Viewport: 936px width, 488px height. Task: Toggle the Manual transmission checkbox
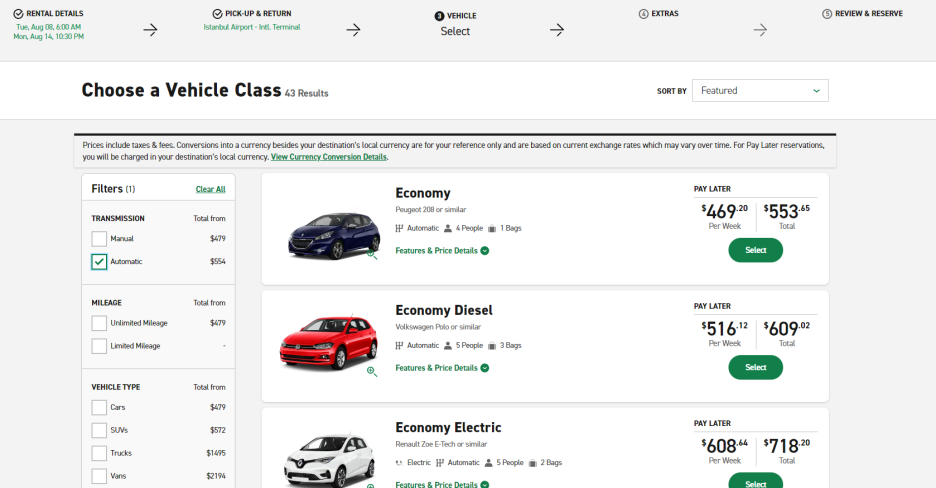tap(99, 239)
